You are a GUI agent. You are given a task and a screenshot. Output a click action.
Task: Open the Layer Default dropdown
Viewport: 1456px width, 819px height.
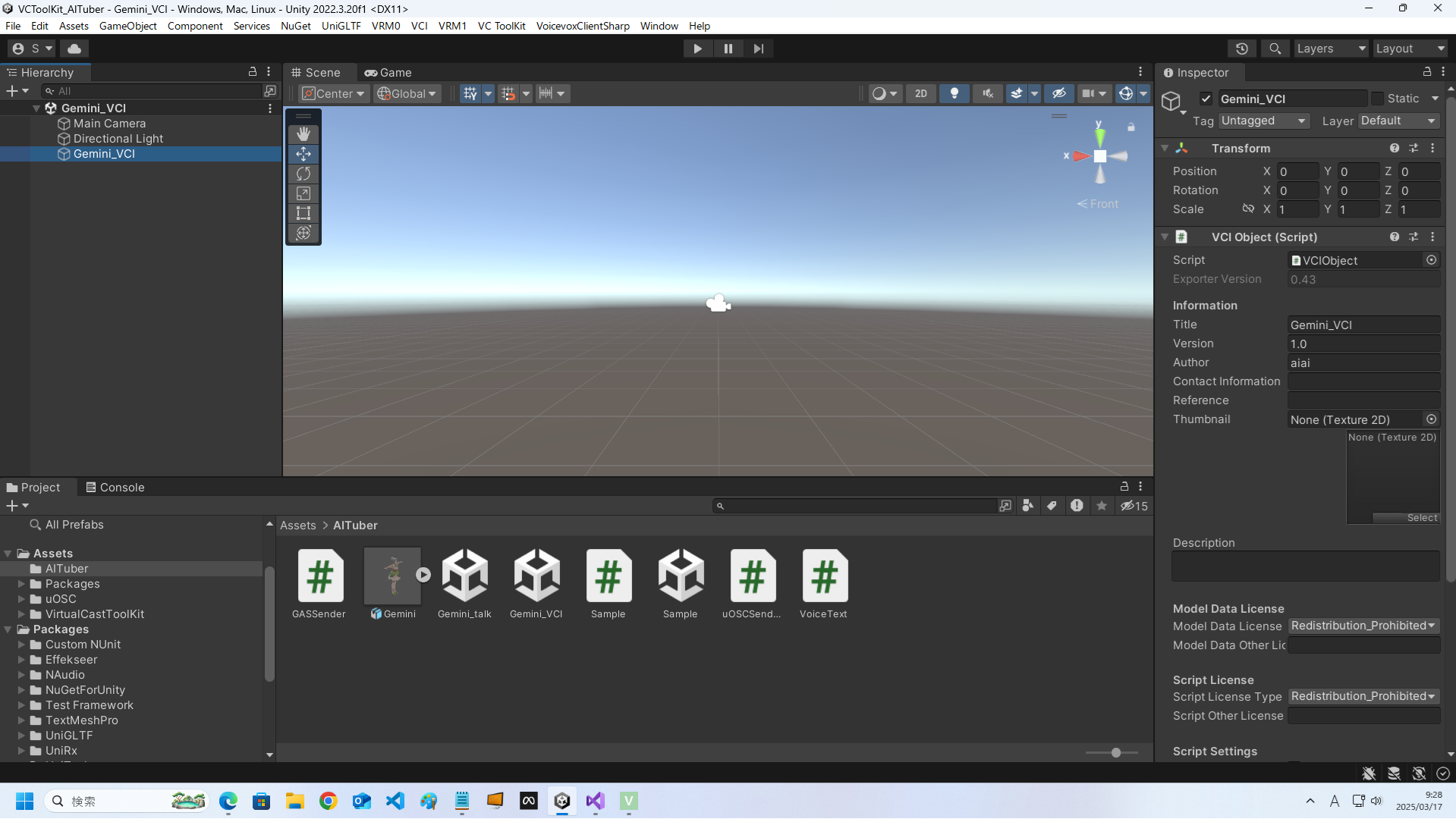pos(1399,121)
